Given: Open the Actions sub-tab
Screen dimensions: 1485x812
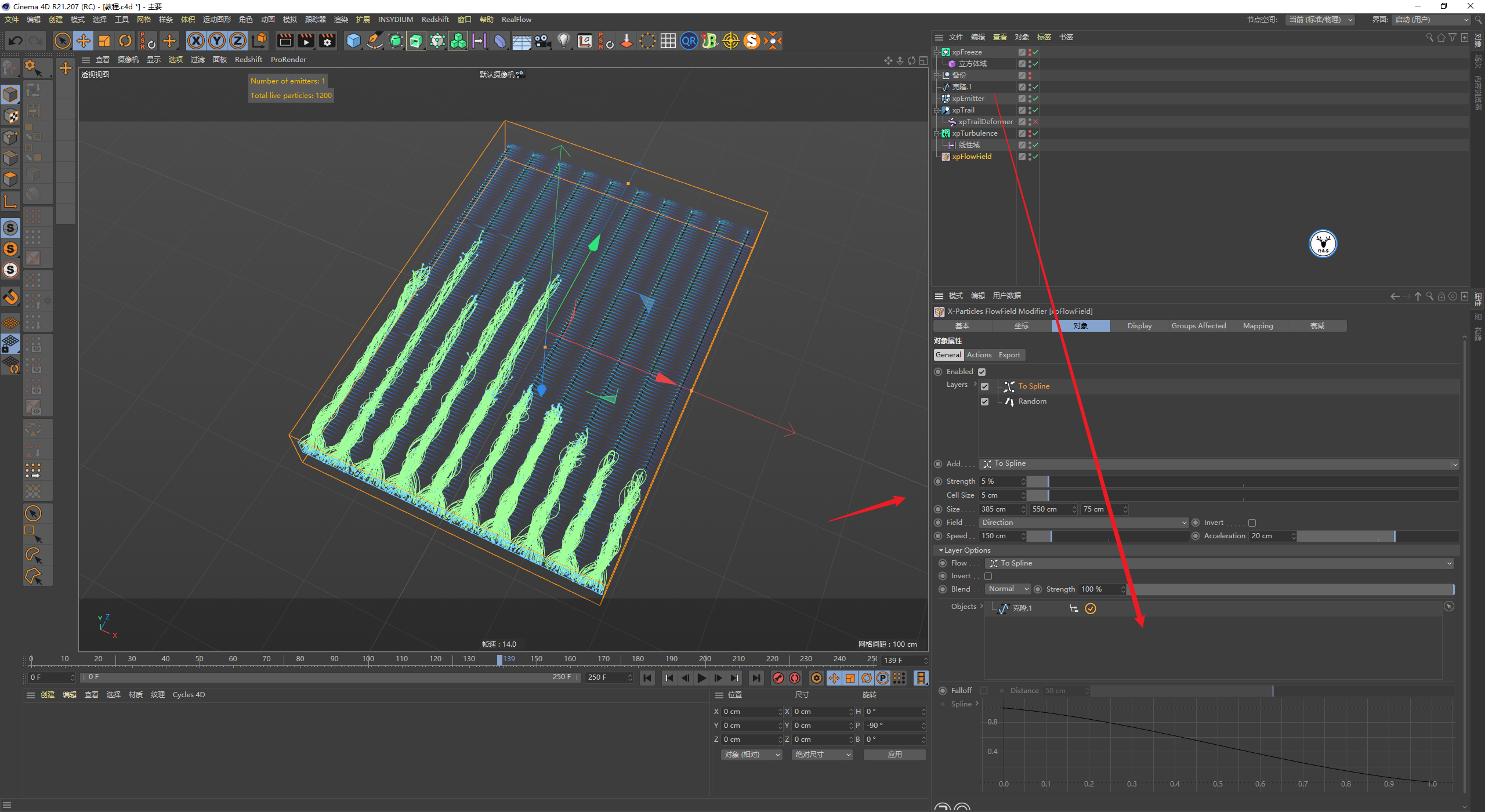Looking at the screenshot, I should pyautogui.click(x=979, y=355).
